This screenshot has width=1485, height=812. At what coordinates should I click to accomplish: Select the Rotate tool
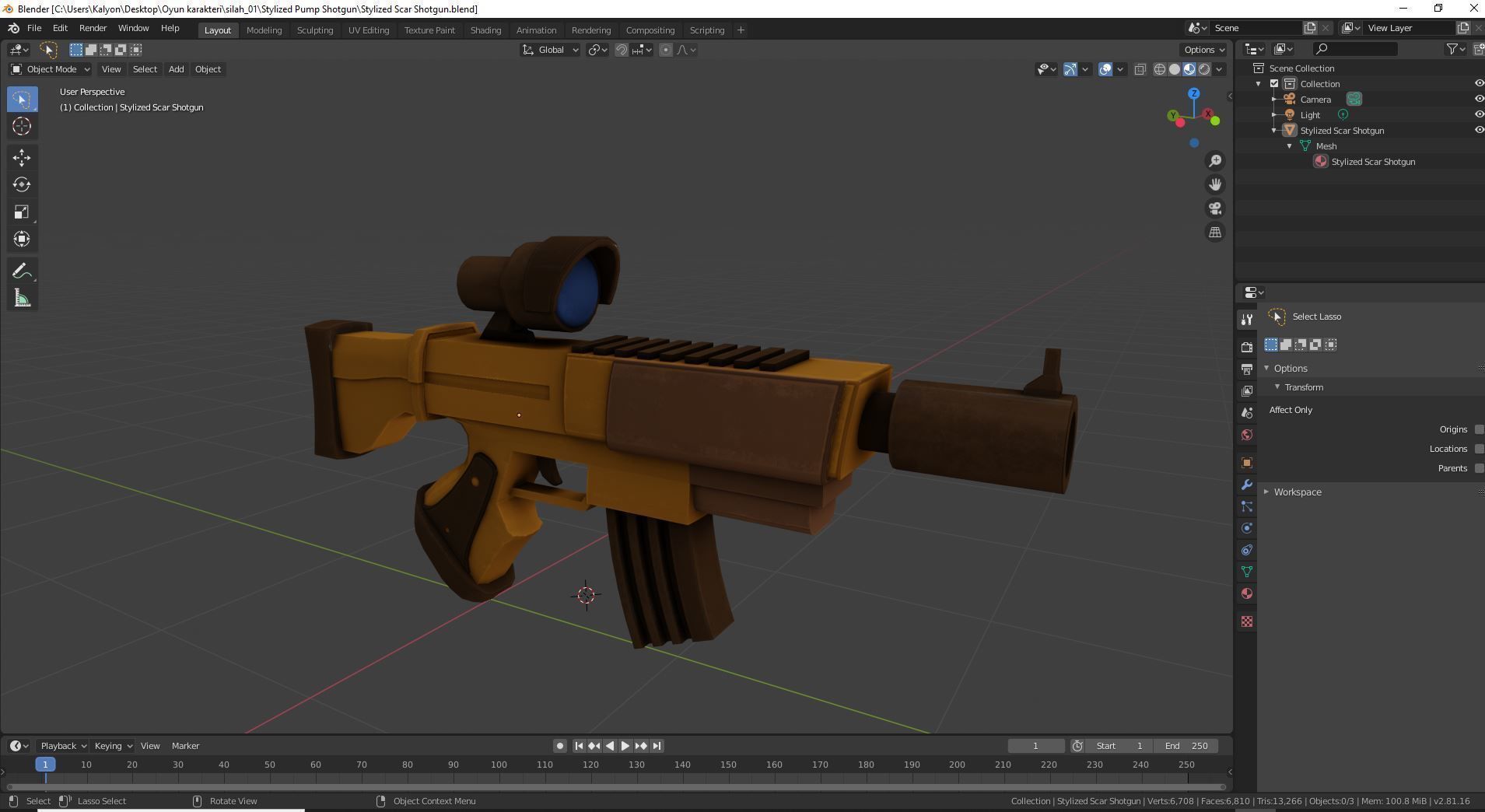tap(22, 185)
